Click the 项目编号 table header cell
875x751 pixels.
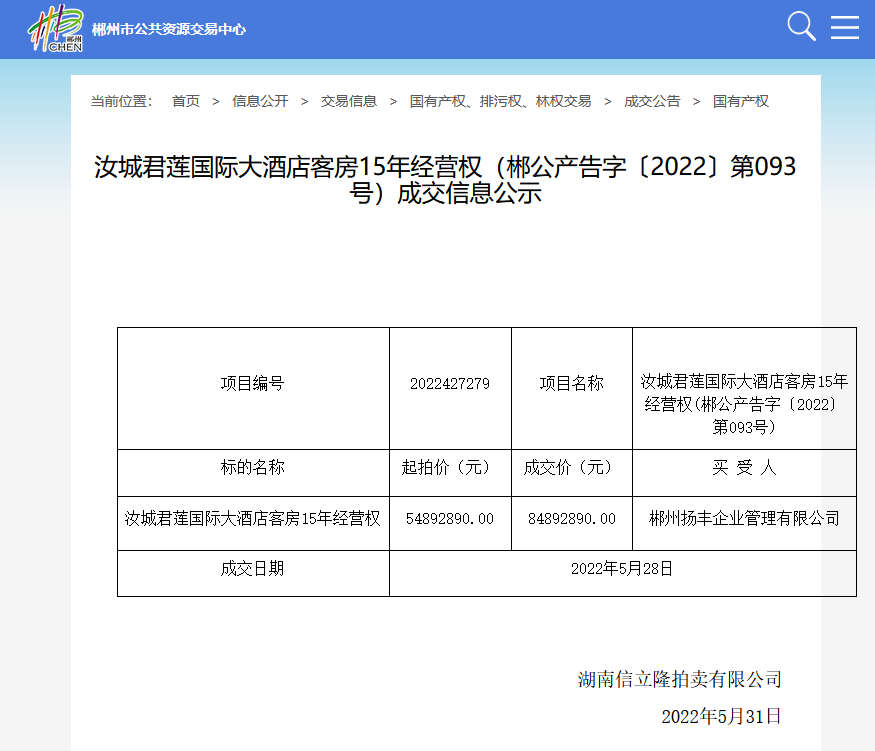(x=252, y=383)
